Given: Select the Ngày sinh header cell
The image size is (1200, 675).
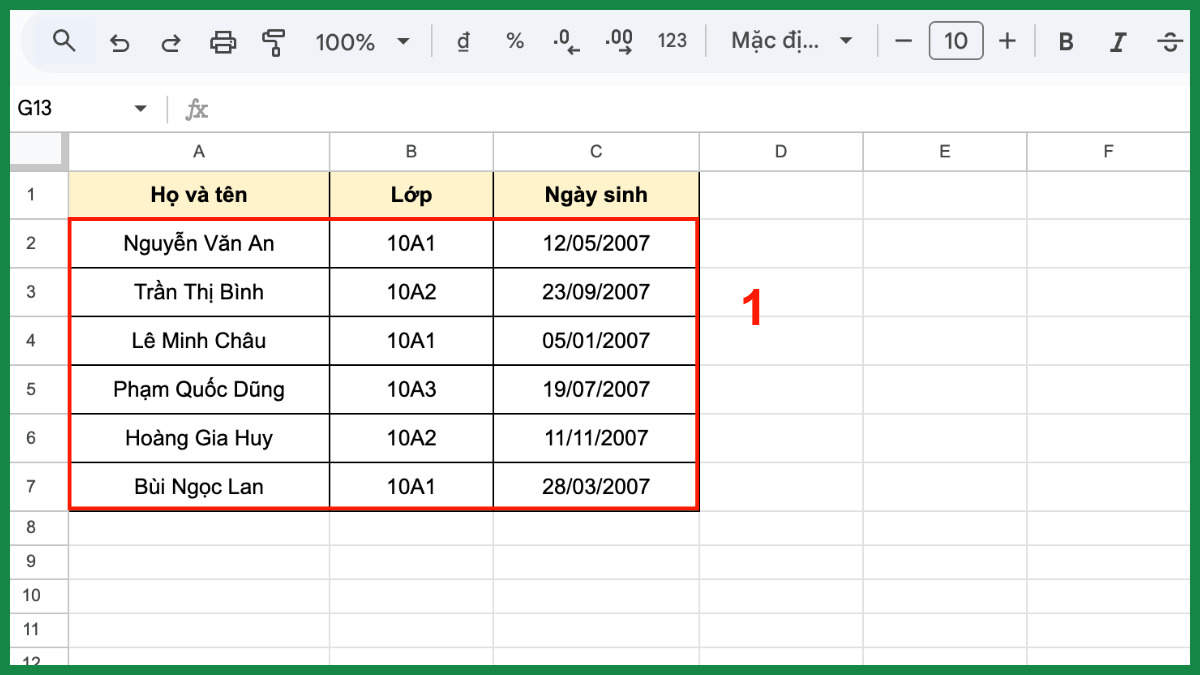Looking at the screenshot, I should (596, 195).
